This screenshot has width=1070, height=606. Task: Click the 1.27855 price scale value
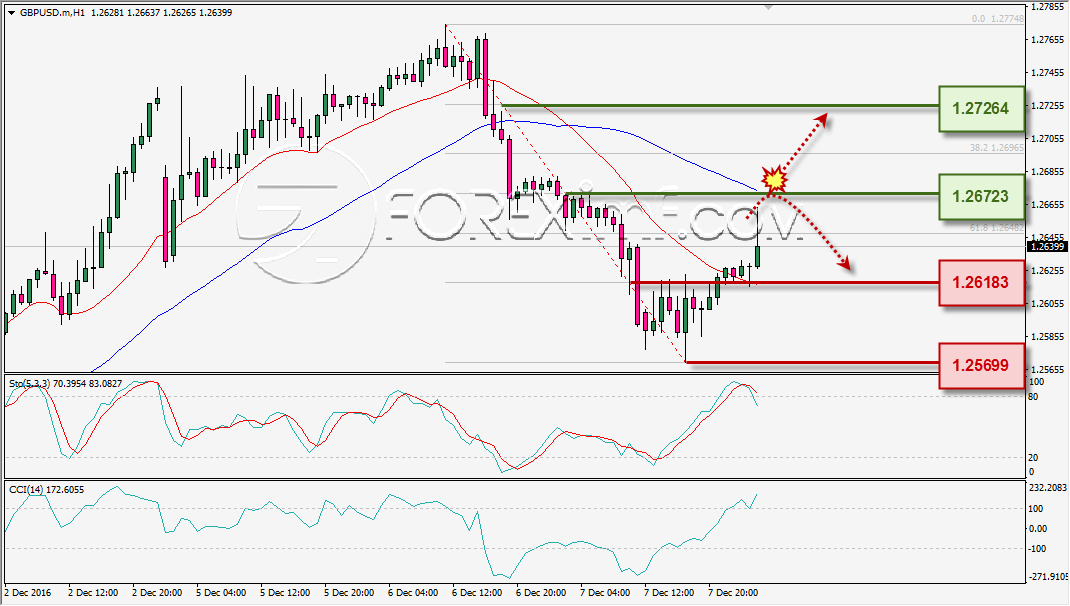coord(1047,7)
